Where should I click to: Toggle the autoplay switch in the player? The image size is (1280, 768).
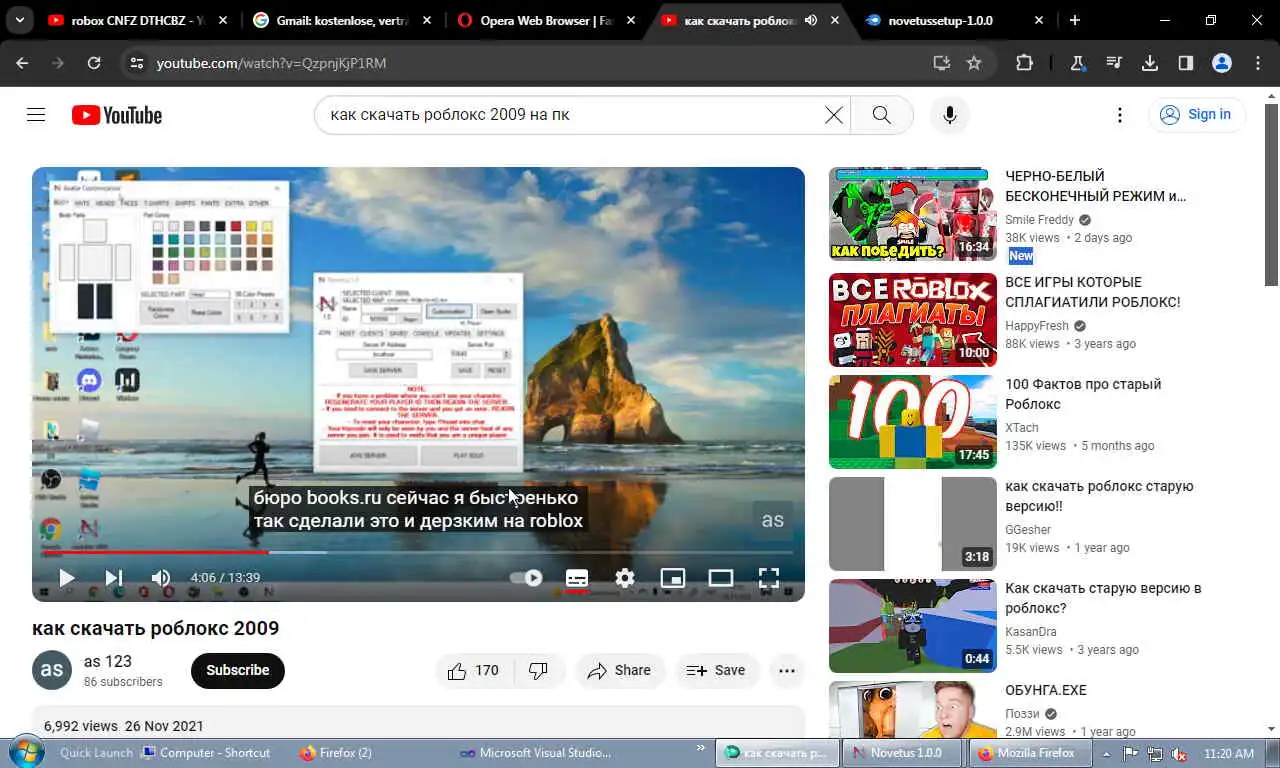tap(526, 578)
